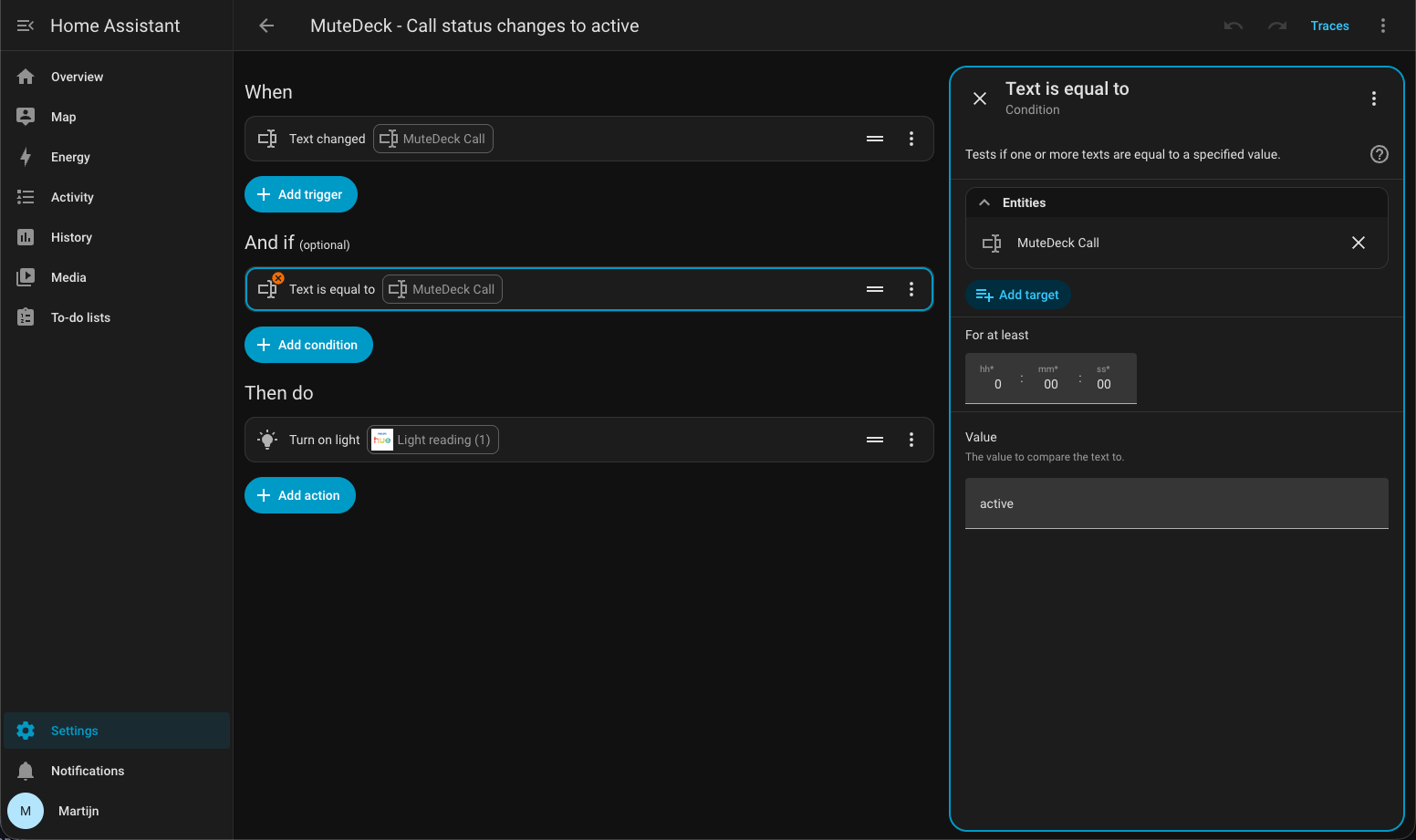Go back with the arrow icon
This screenshot has width=1416, height=840.
(x=266, y=26)
